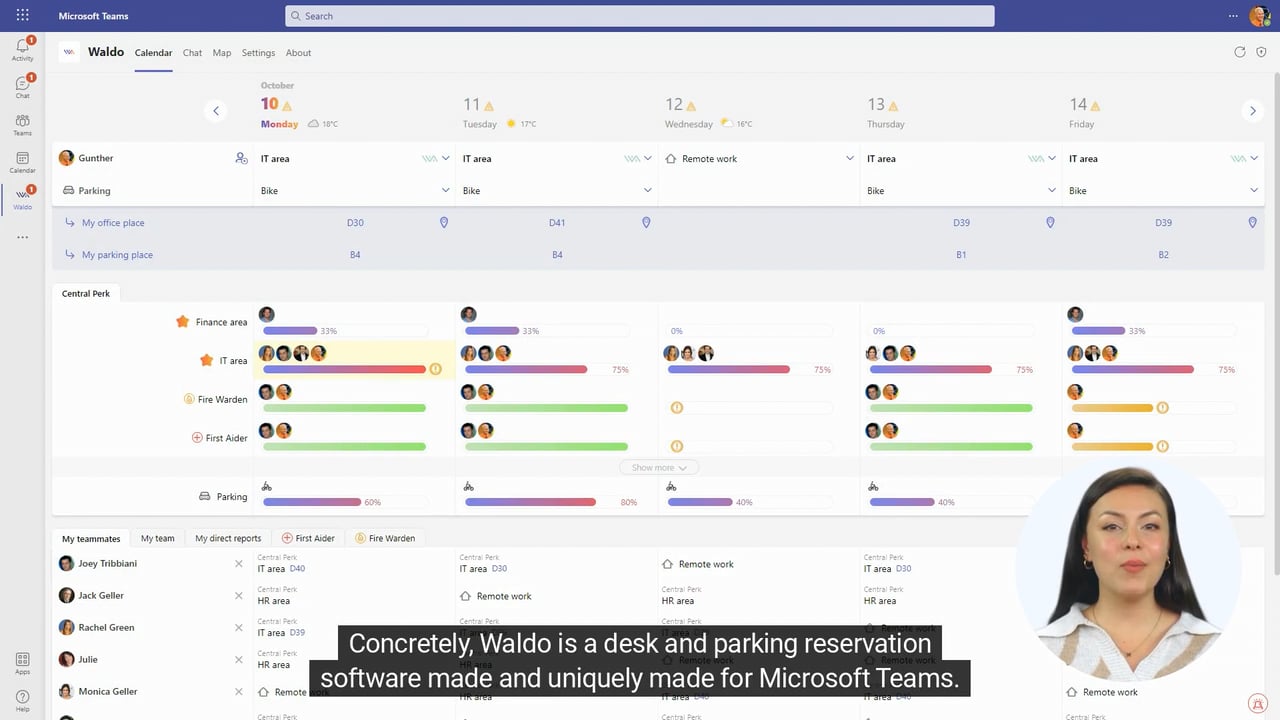Click the location pin next to D30

coord(444,223)
